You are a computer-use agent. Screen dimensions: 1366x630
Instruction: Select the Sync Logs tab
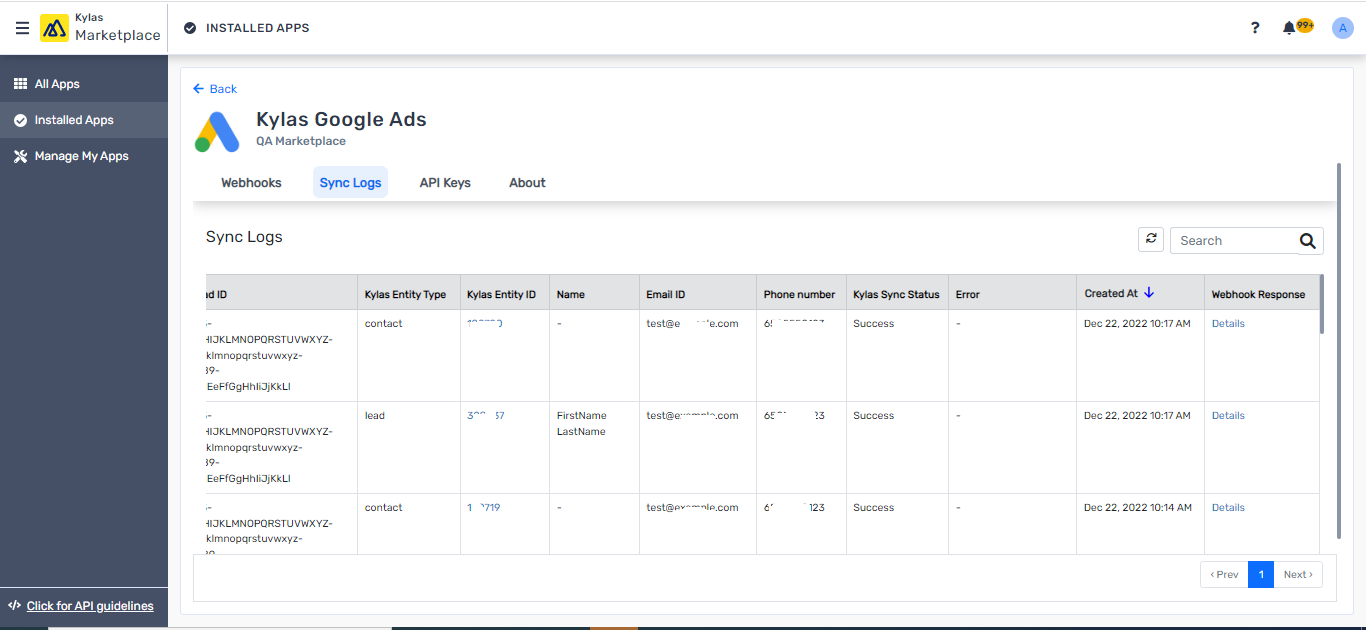[350, 183]
